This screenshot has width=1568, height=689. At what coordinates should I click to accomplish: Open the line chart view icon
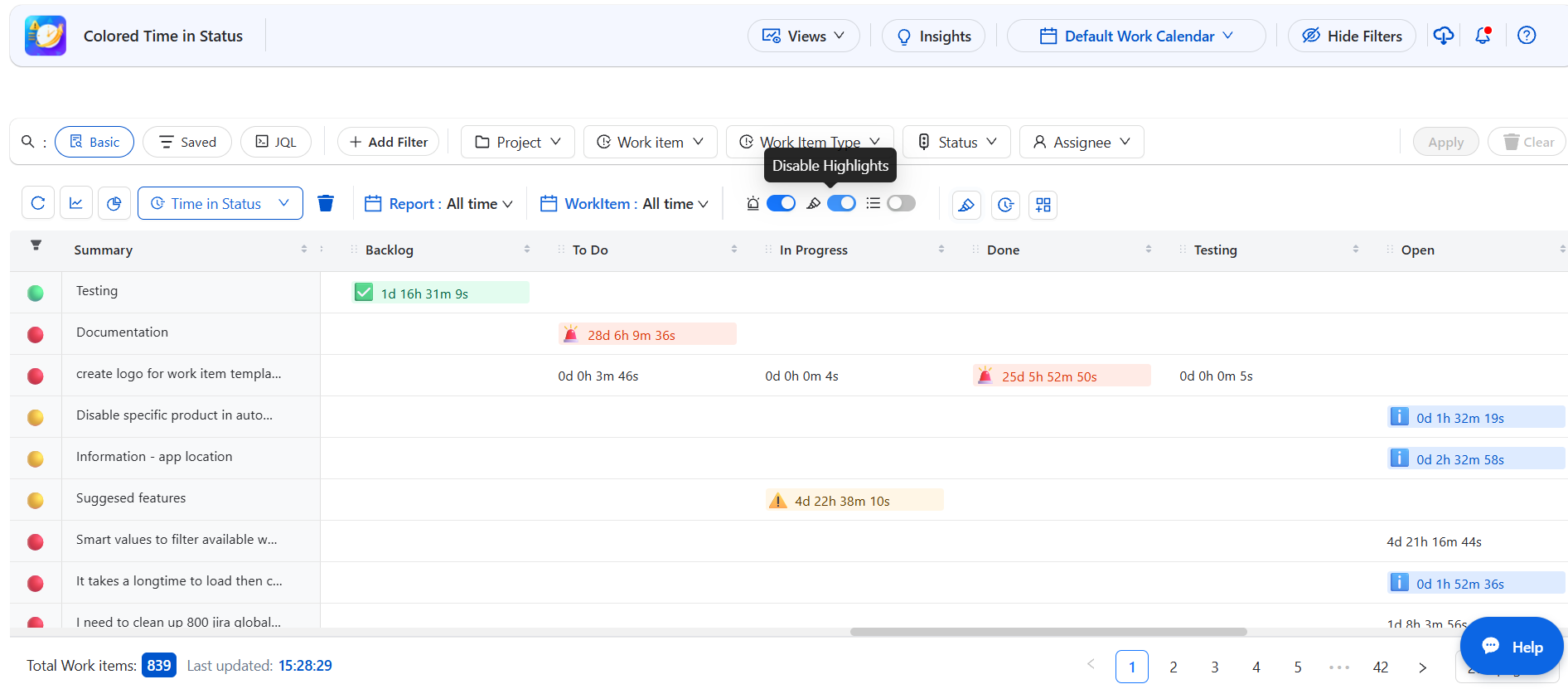click(x=76, y=203)
